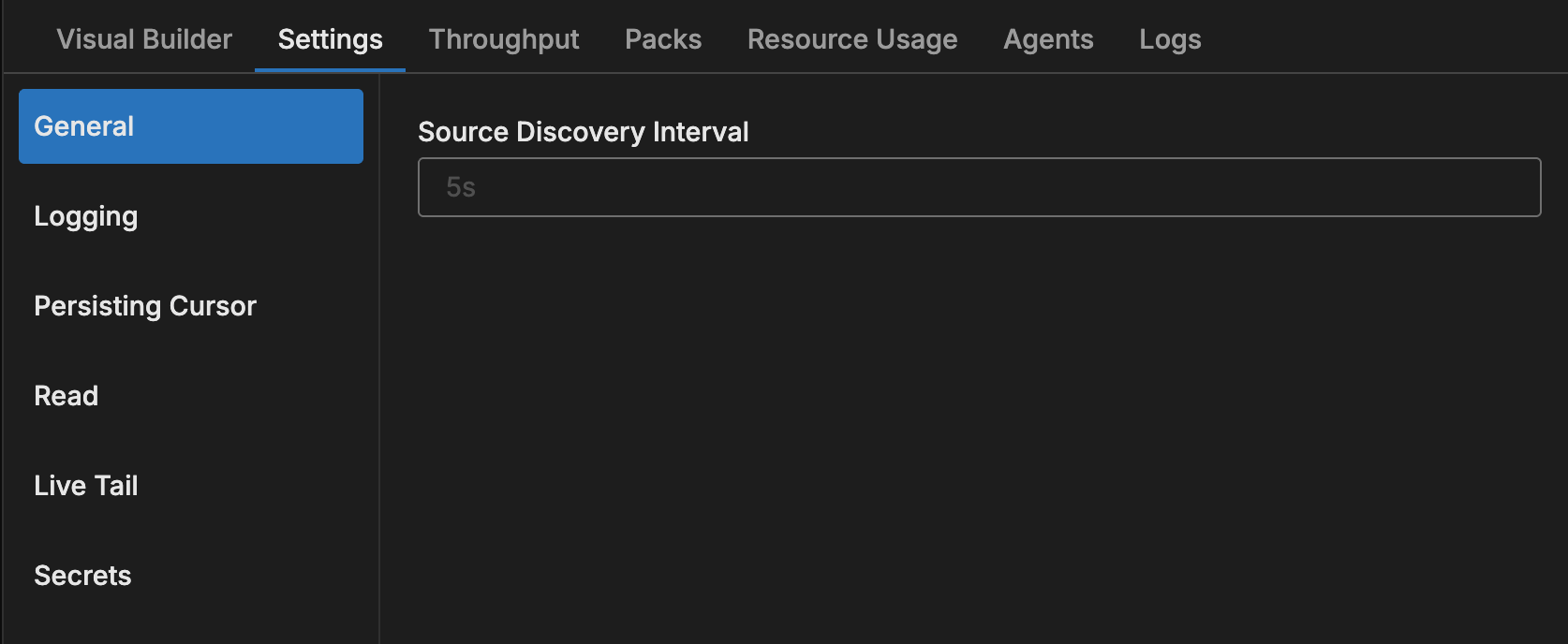Focus the field showing 5s placeholder

pyautogui.click(x=979, y=187)
